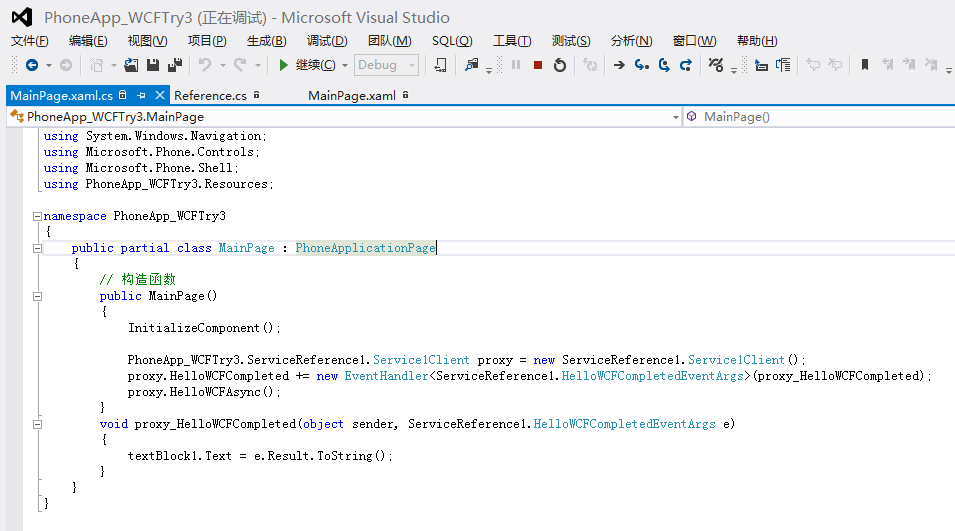The width and height of the screenshot is (955, 531).
Task: Open the 工具(T) menu
Action: (x=512, y=41)
